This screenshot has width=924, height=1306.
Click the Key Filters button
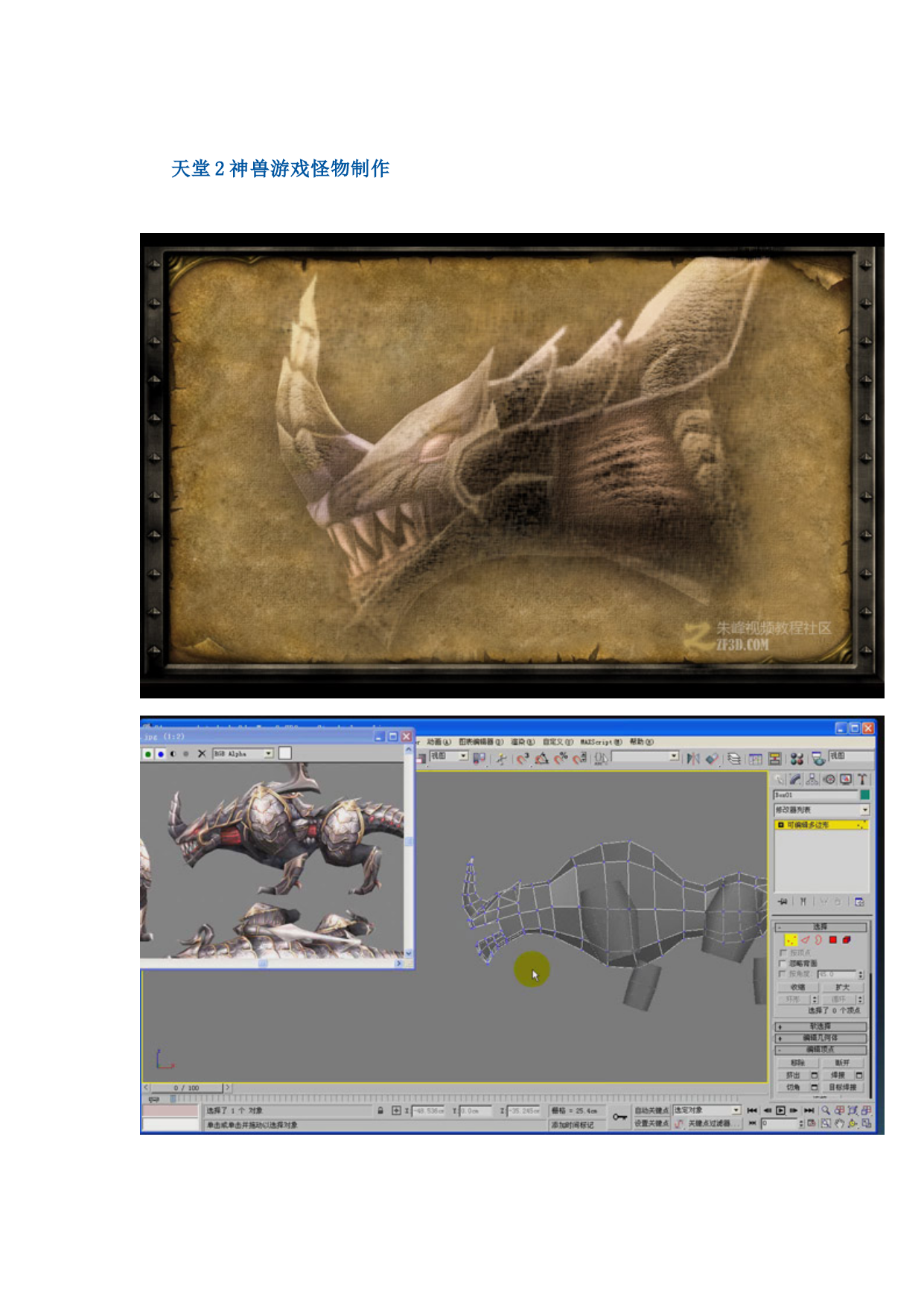(714, 1124)
